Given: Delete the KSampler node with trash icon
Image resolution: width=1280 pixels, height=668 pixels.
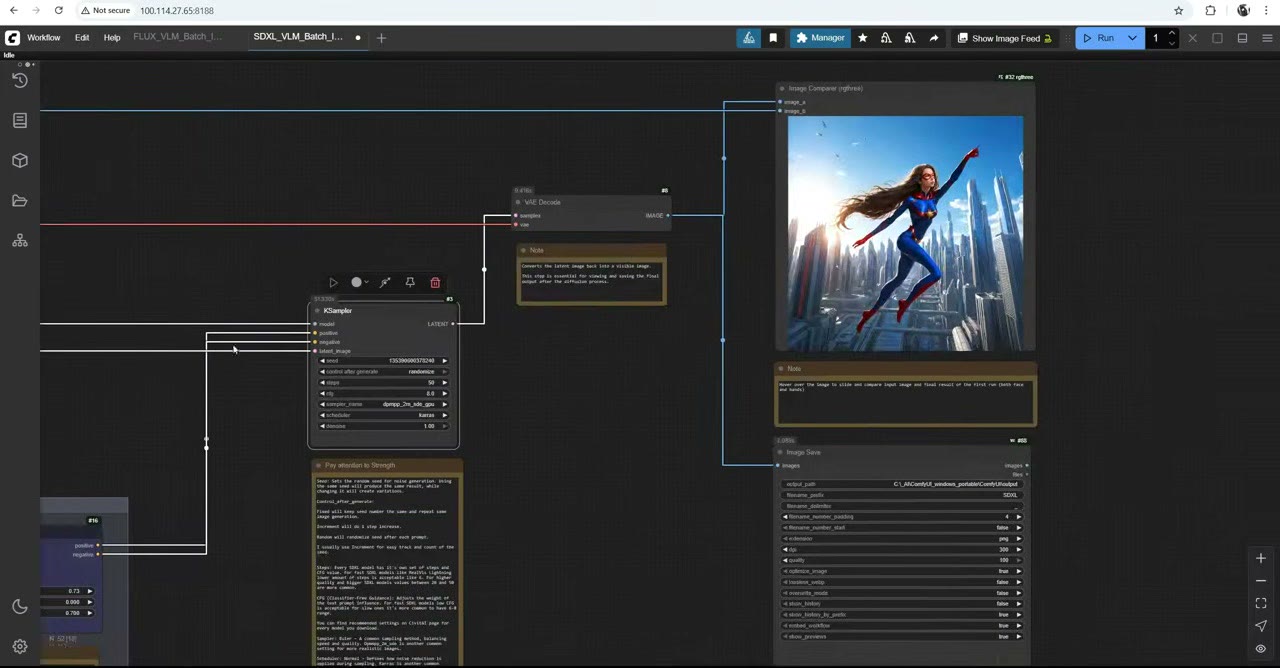Looking at the screenshot, I should coord(435,283).
